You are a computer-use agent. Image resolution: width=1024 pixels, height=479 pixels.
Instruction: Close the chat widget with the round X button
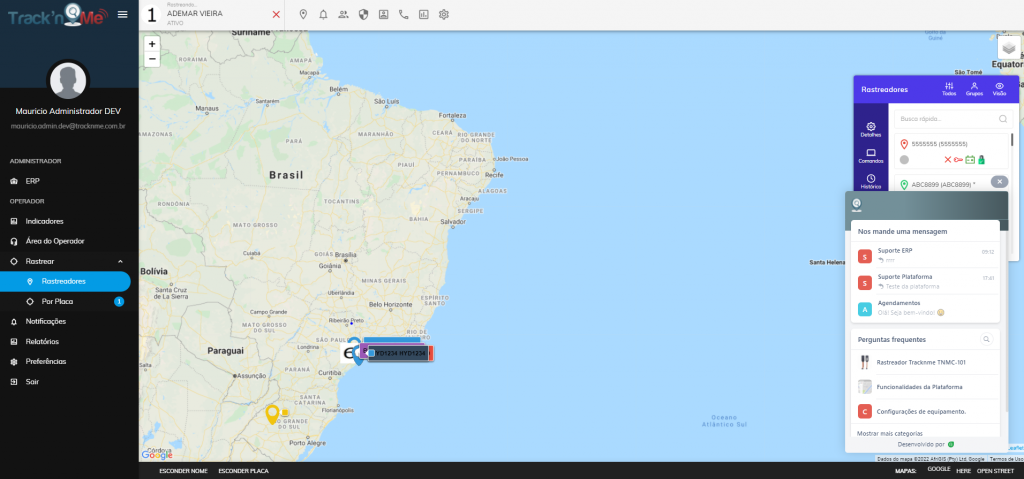[999, 182]
